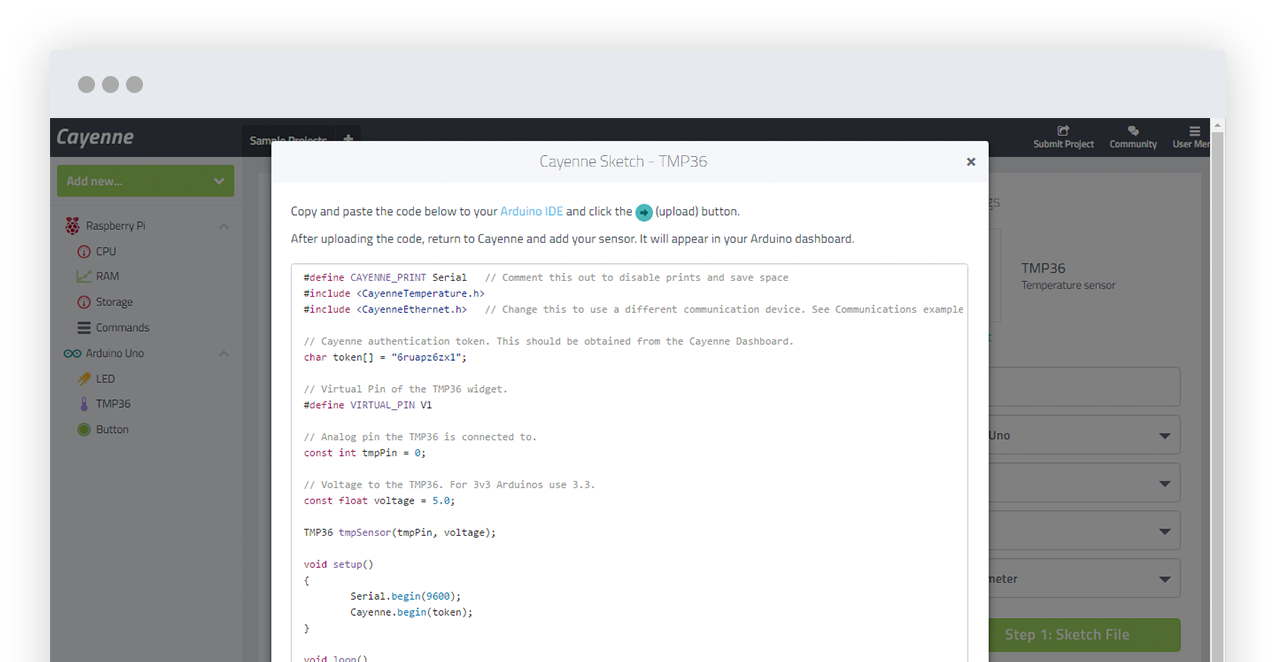Collapse the Raspberry Pi section
The image size is (1276, 662).
[x=223, y=227]
